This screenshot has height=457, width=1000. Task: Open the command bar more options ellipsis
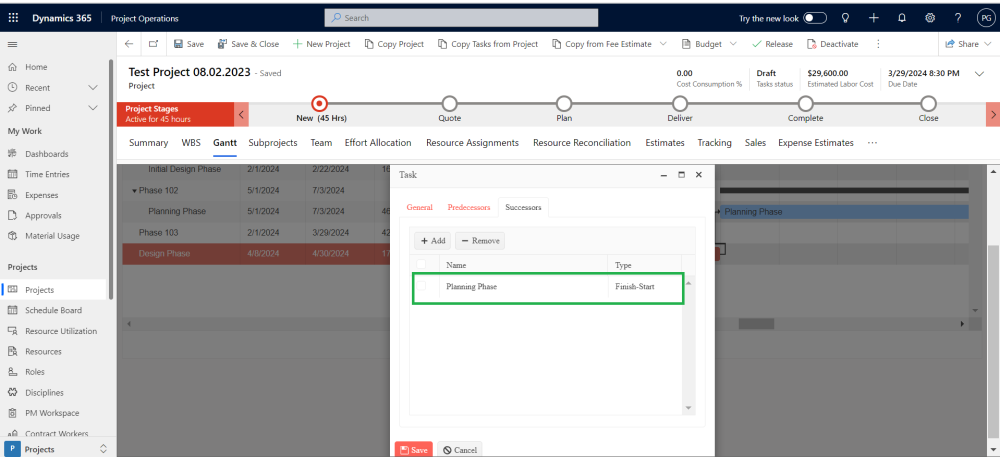(x=878, y=44)
